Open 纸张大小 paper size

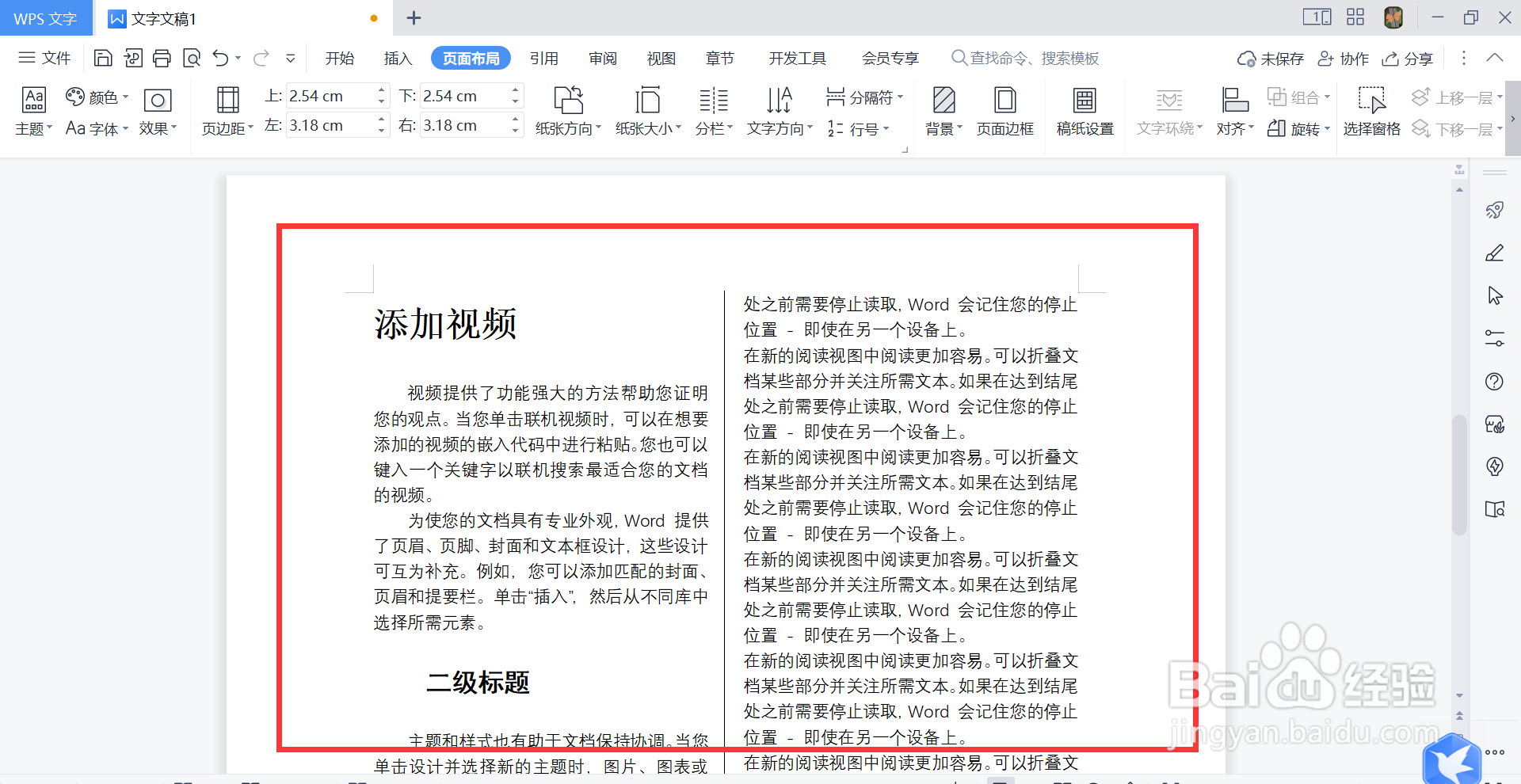tap(648, 112)
